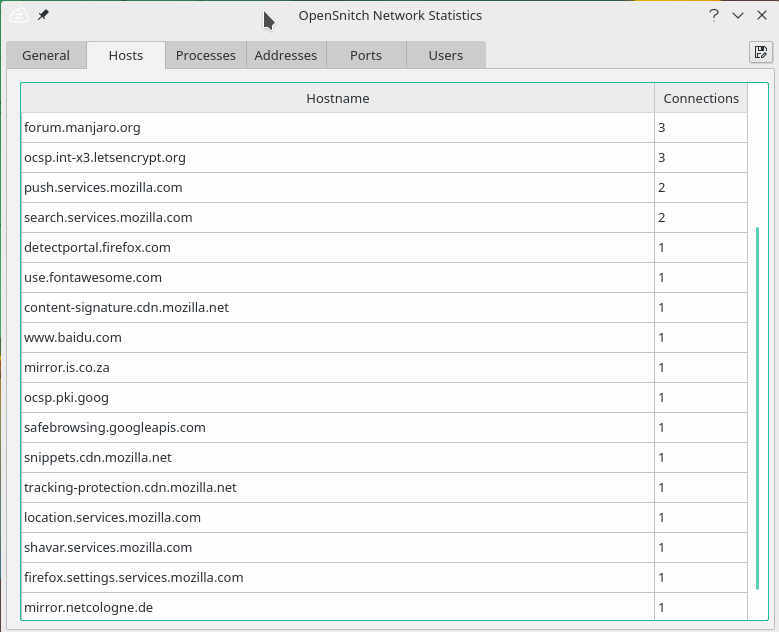Select ocsp.int-x3.letsencrypt.org hostname

[105, 158]
